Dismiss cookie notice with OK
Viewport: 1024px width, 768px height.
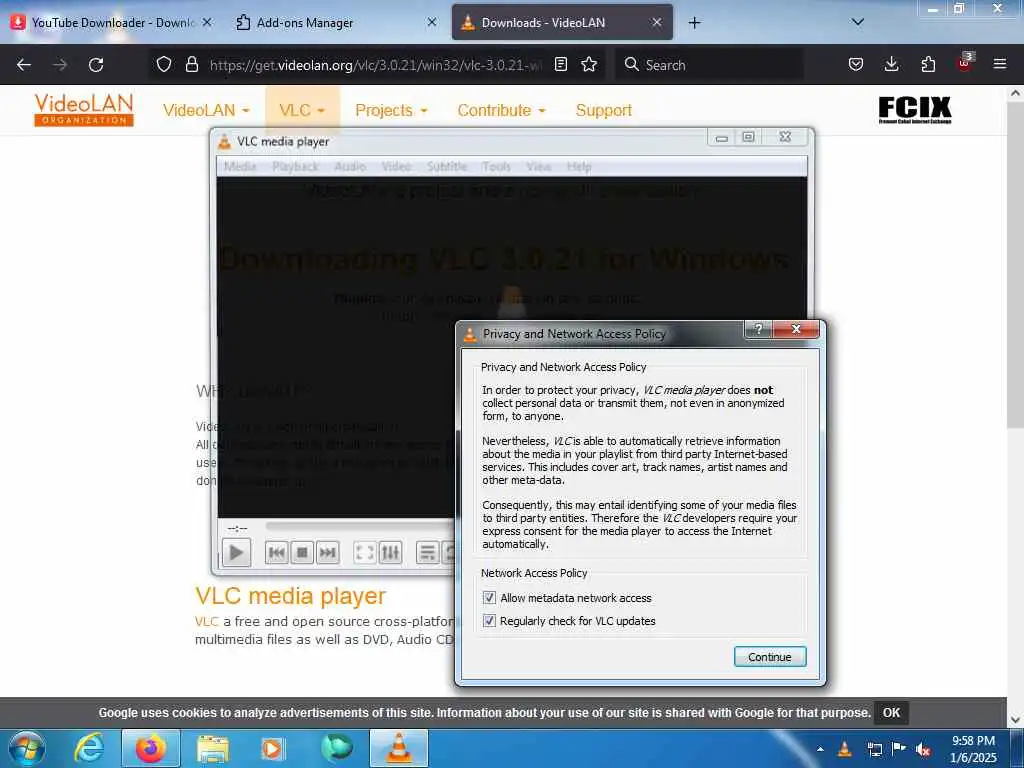tap(891, 712)
